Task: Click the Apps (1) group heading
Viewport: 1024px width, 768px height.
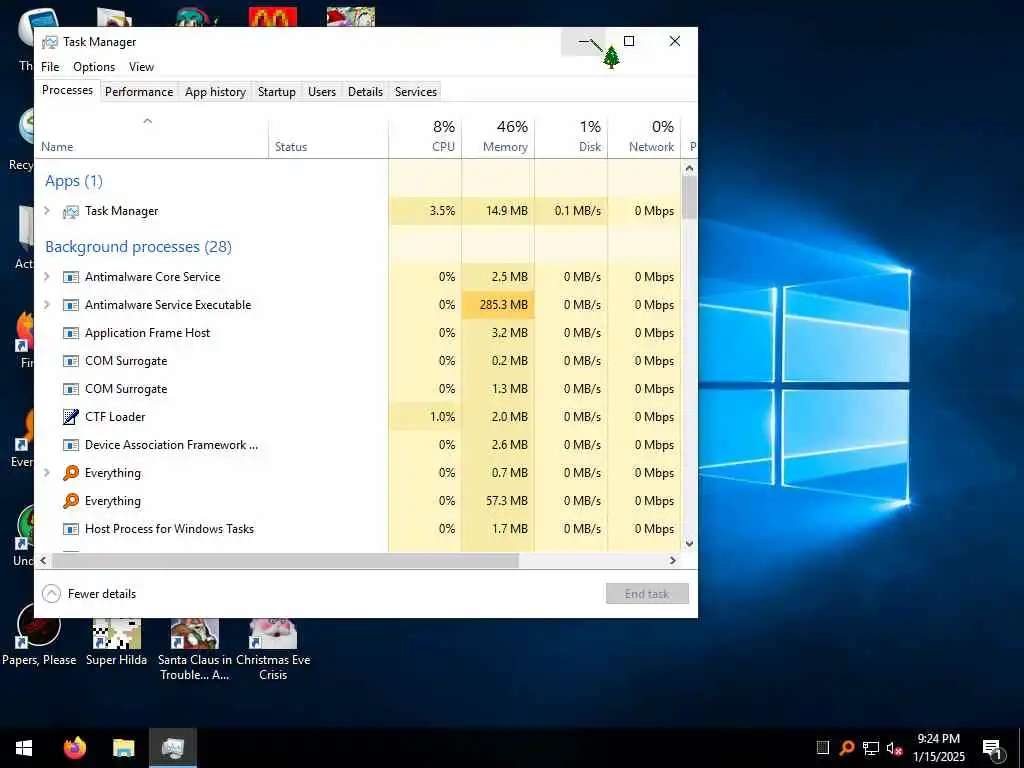Action: click(x=74, y=181)
